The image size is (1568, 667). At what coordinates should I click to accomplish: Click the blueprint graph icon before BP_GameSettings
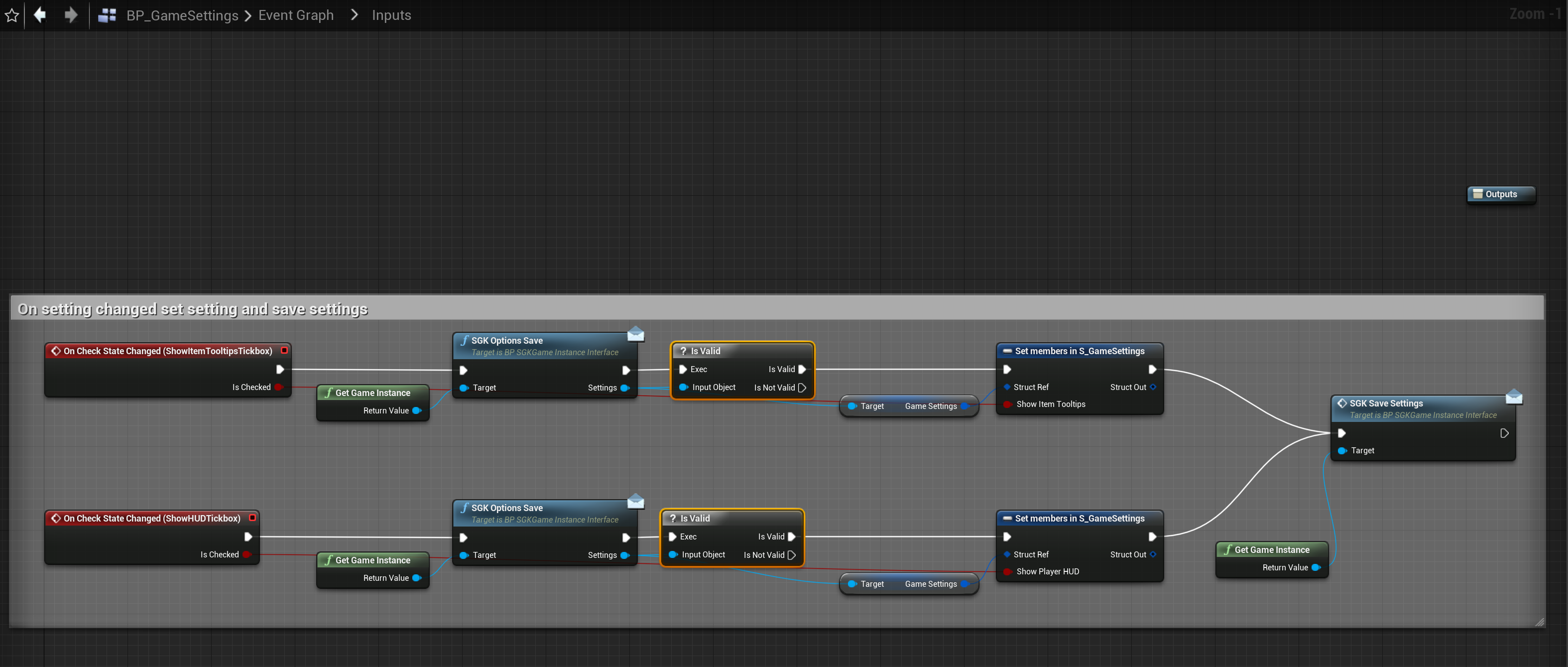(x=107, y=15)
